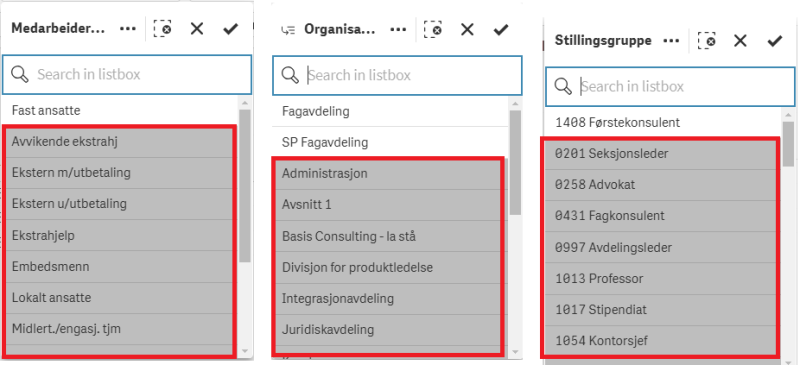Click search magnifier in Medarbeider listbox
Viewport: 800px width, 365px height.
click(20, 75)
